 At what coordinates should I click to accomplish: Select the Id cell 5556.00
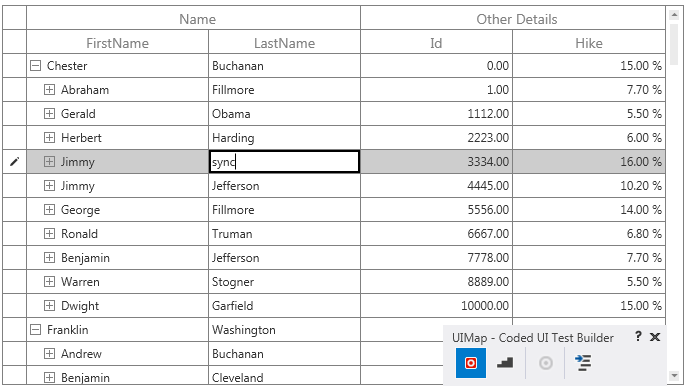[436, 210]
